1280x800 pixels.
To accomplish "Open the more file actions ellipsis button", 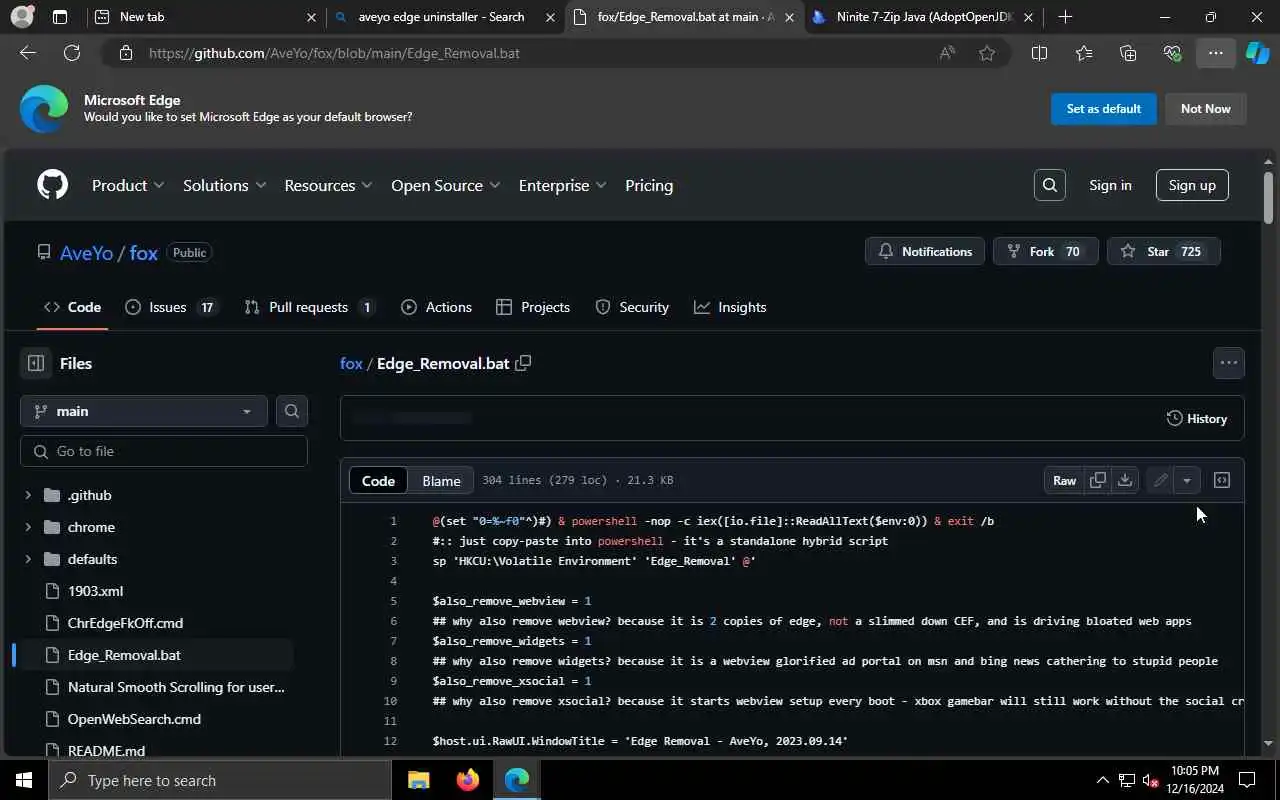I will click(1229, 363).
